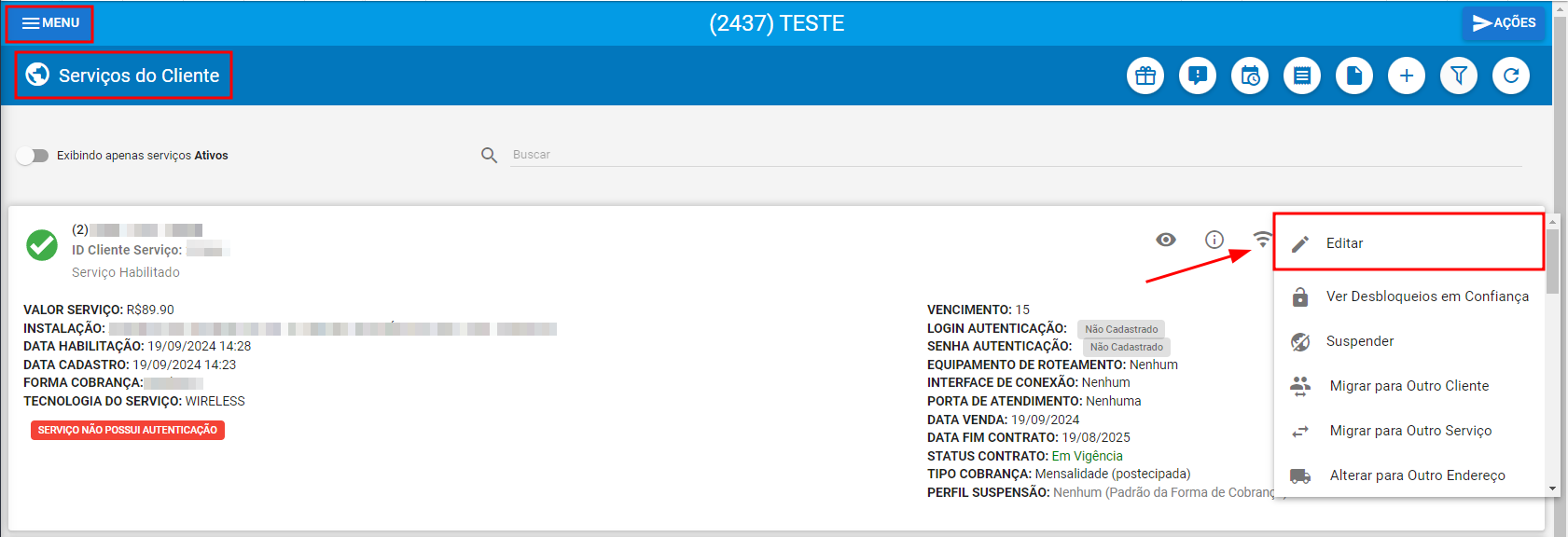Toggle Exibindo apenas serviços Ativos switch
This screenshot has width=1568, height=537.
pyautogui.click(x=33, y=156)
